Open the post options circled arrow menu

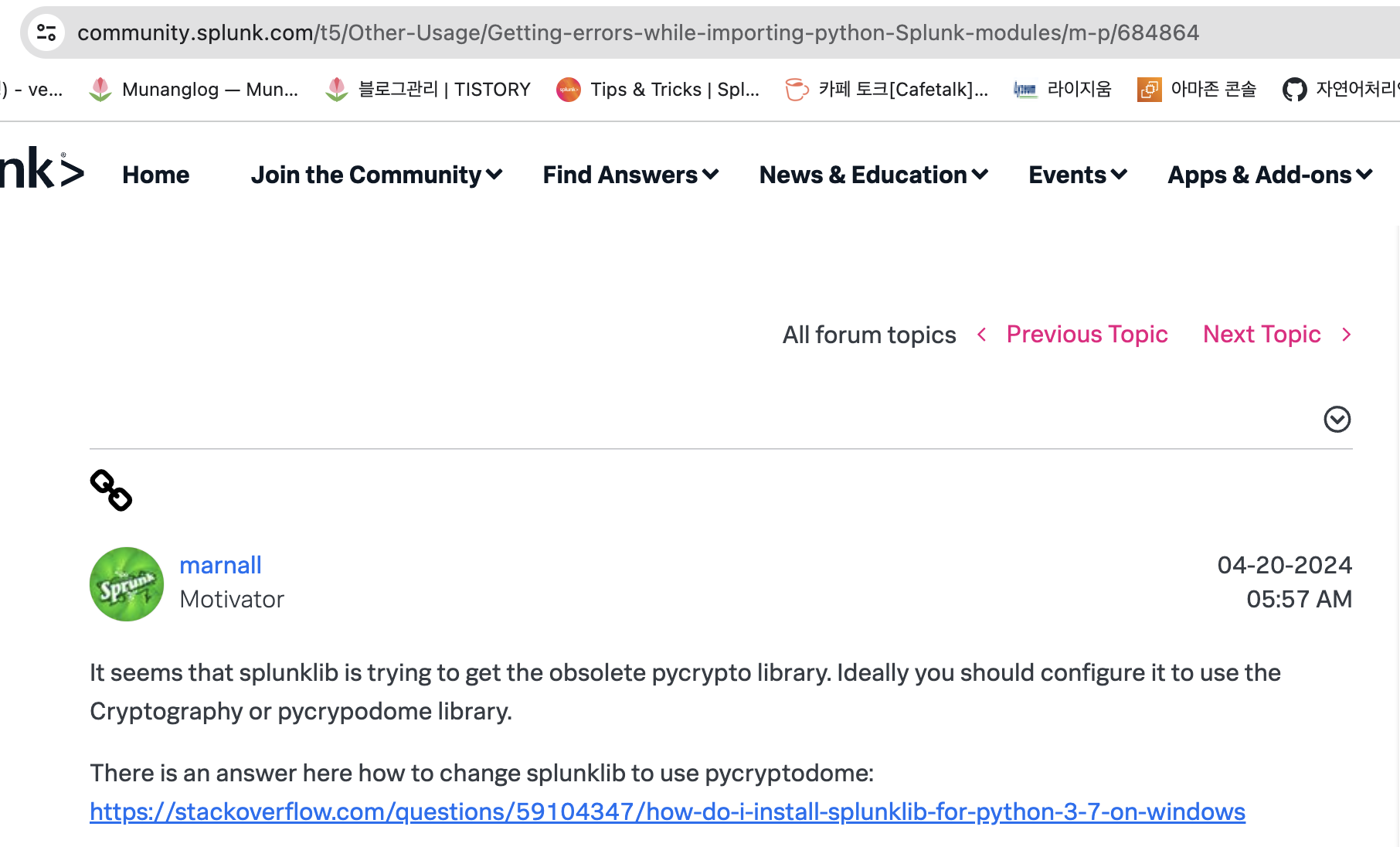[x=1337, y=420]
